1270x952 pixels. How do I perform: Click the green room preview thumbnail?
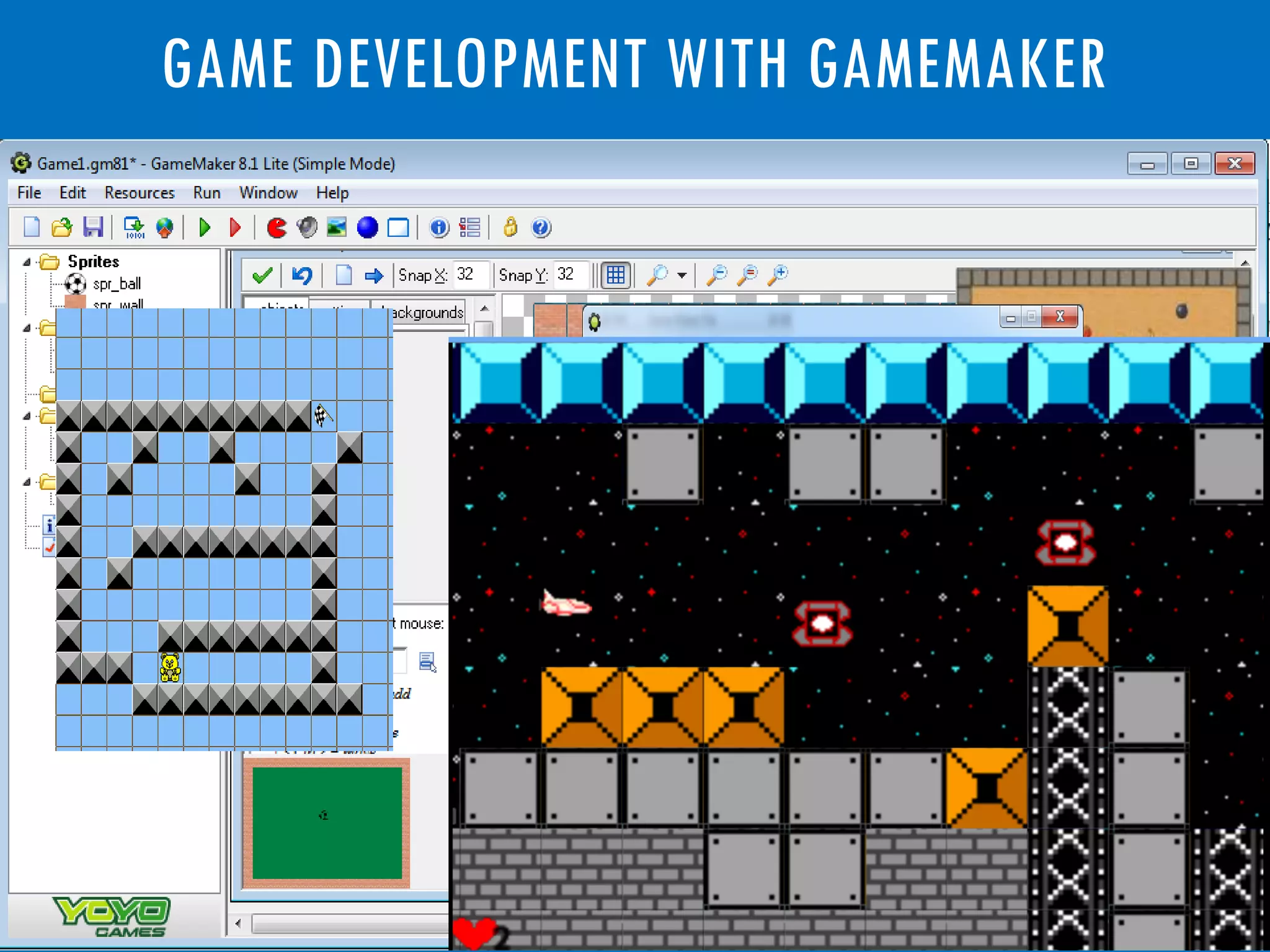(326, 822)
